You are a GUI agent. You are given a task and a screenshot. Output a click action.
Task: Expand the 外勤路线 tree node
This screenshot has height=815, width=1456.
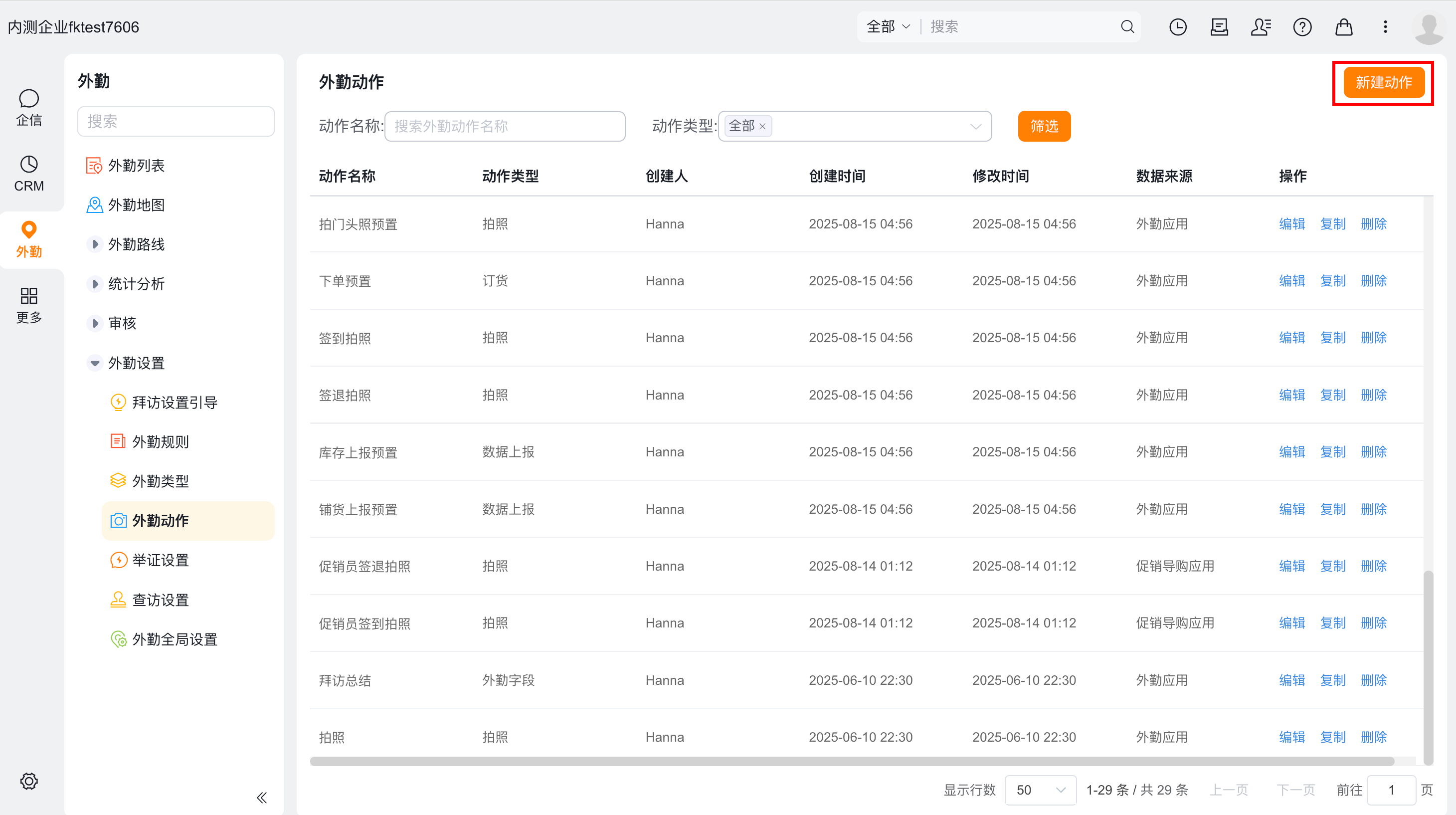pos(95,244)
